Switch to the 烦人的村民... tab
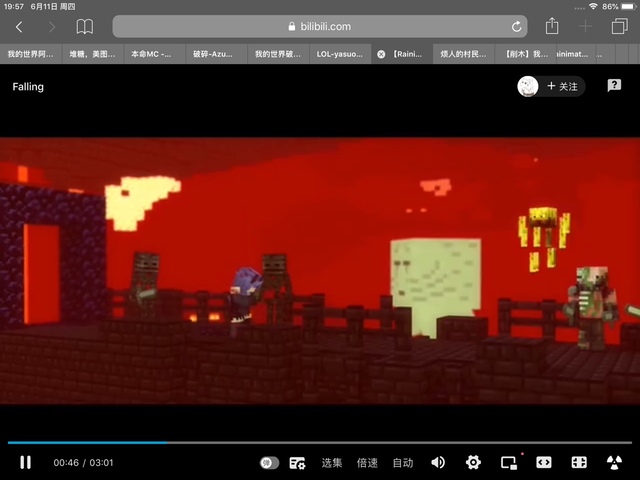 click(464, 54)
